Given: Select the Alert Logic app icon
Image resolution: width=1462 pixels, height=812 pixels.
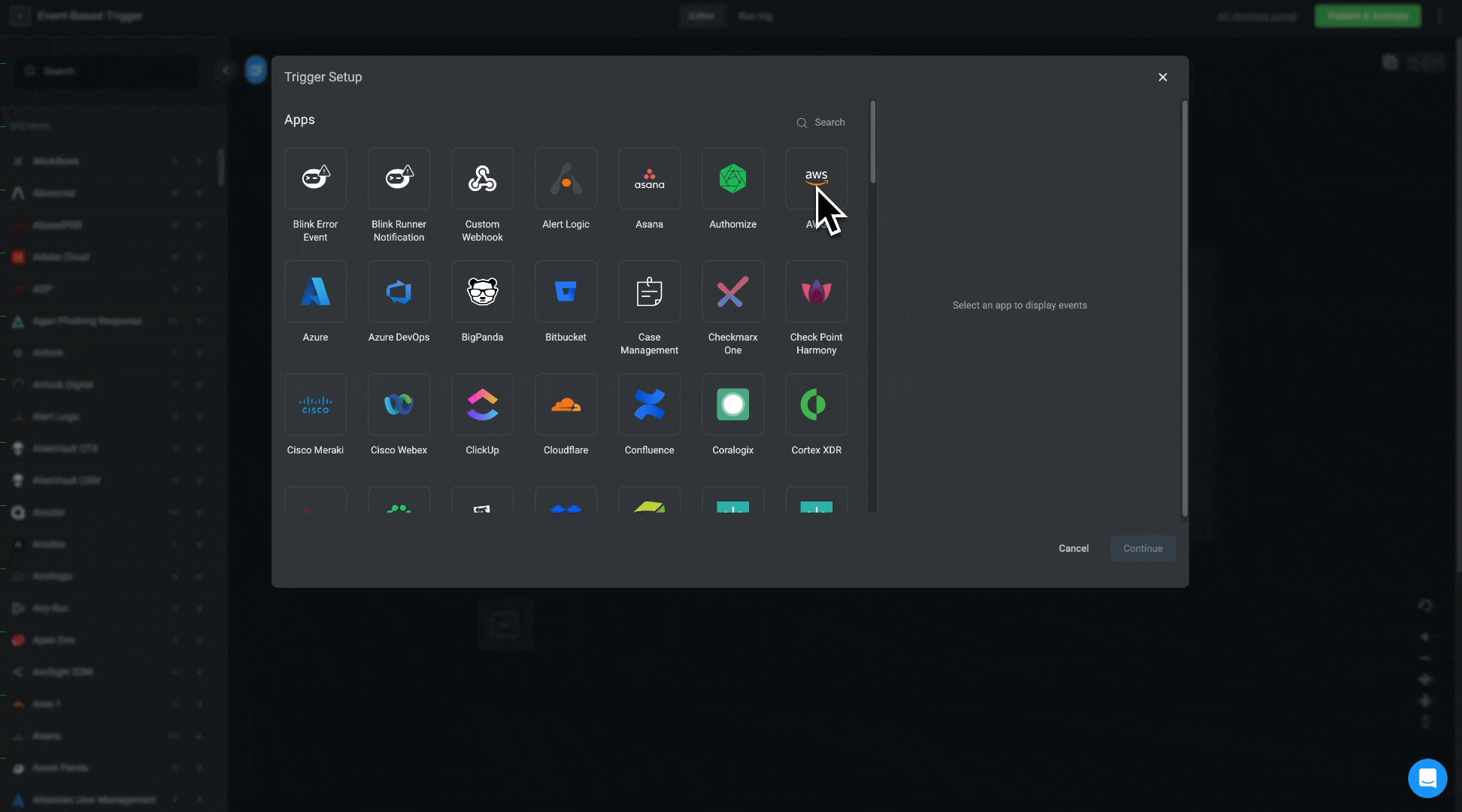Looking at the screenshot, I should pyautogui.click(x=566, y=179).
